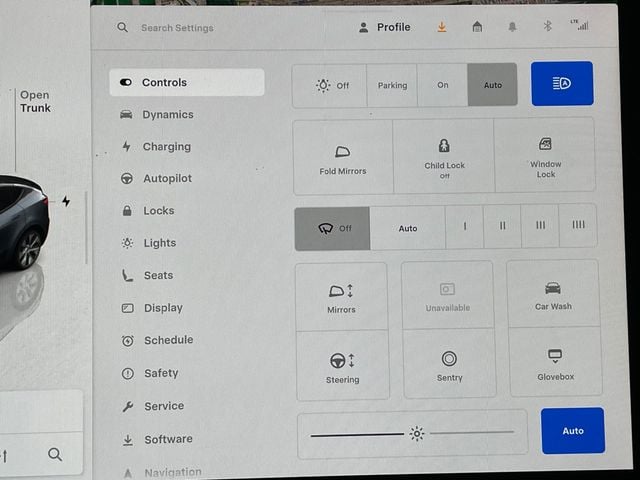Open Sentry mode control
The image size is (640, 480).
pos(449,365)
